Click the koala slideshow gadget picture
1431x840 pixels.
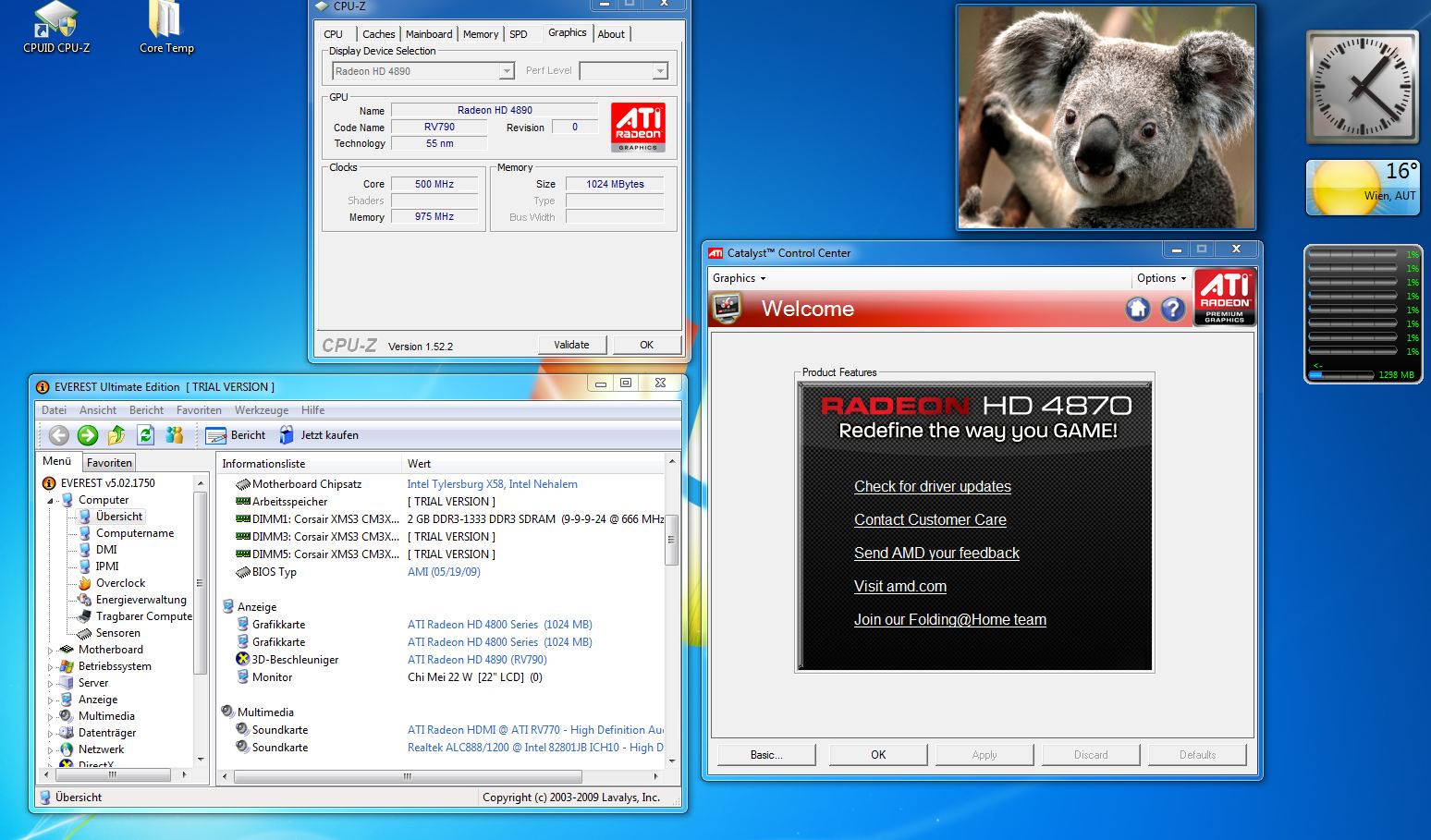[1106, 117]
